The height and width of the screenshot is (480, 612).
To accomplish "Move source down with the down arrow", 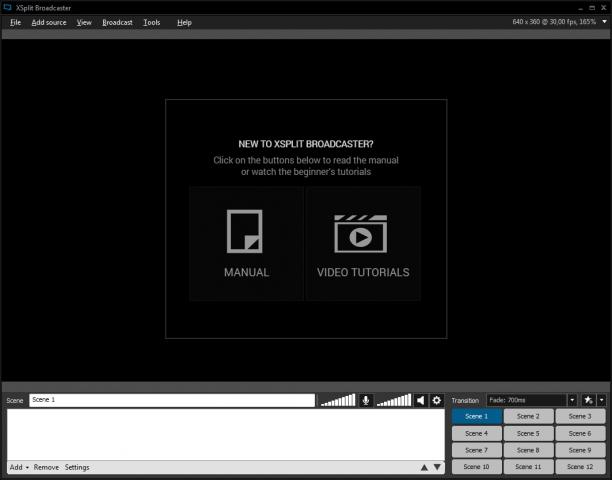I will click(437, 467).
